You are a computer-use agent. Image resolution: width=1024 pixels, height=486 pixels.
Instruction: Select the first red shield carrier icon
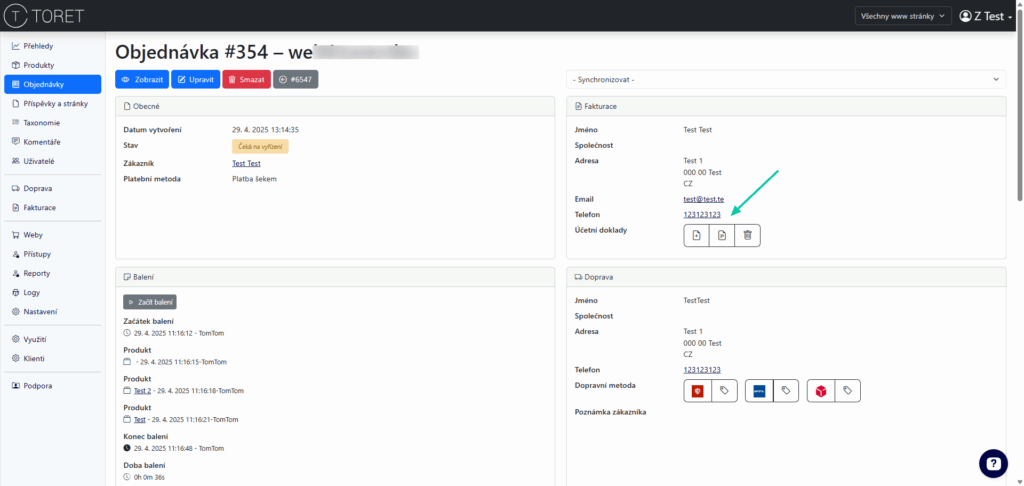(697, 391)
